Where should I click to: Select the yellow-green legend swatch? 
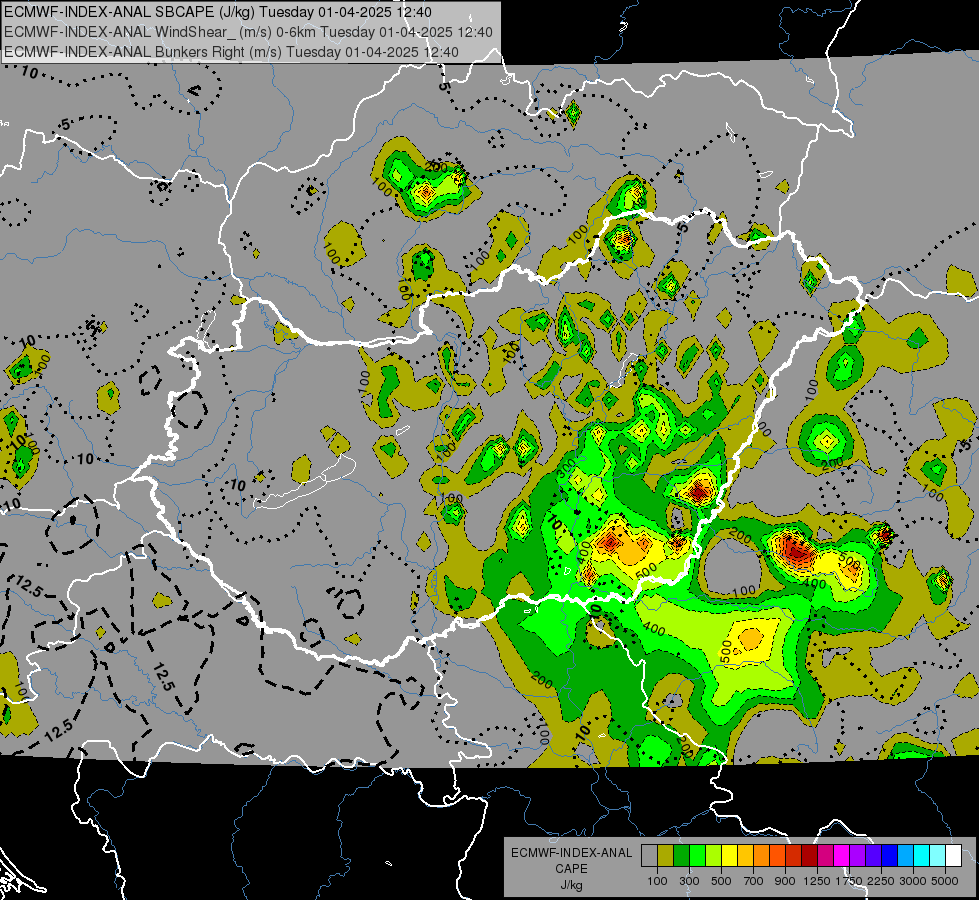tap(714, 856)
